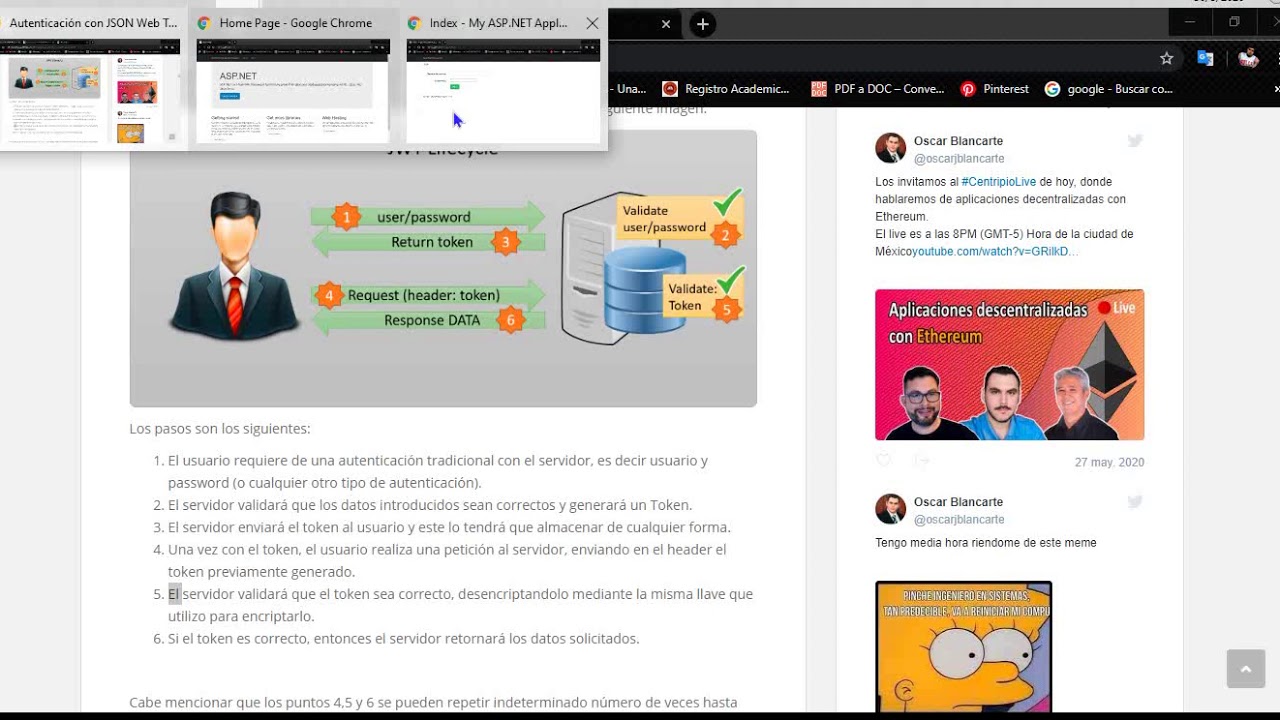
Task: Click the '27 may. 2020' tweet date
Action: click(1109, 462)
